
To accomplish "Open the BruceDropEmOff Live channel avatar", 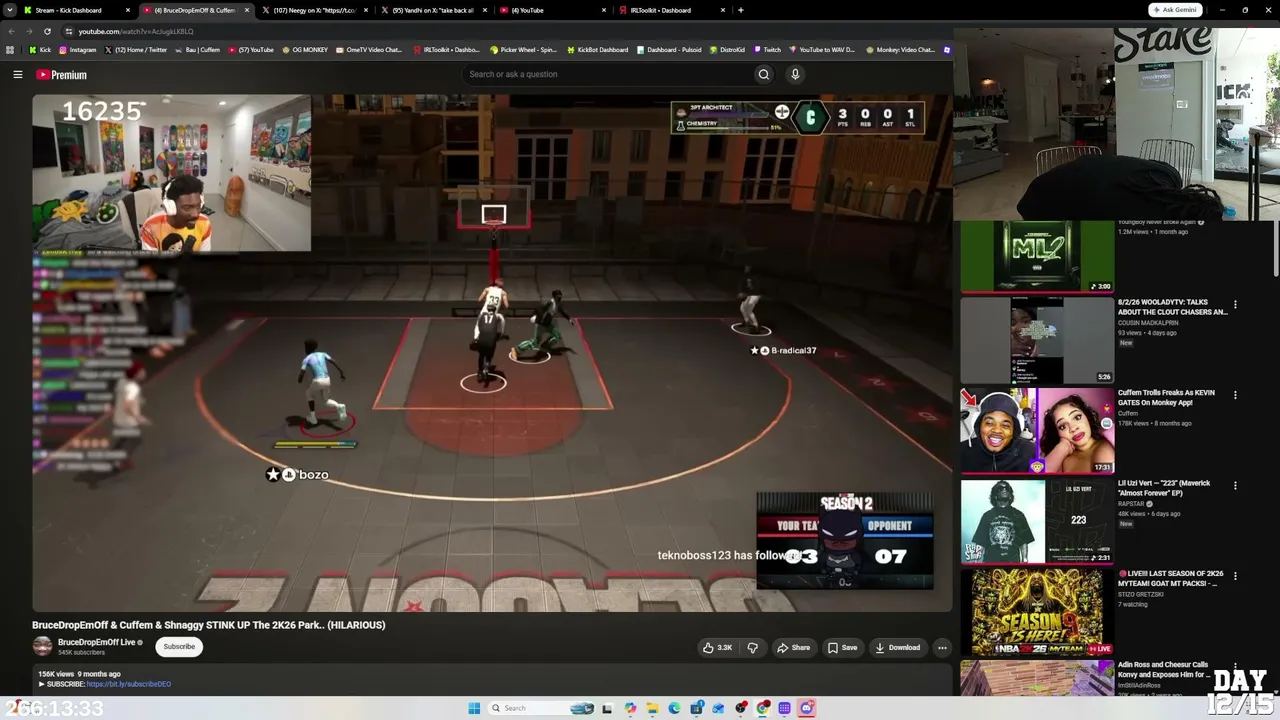I will (42, 646).
